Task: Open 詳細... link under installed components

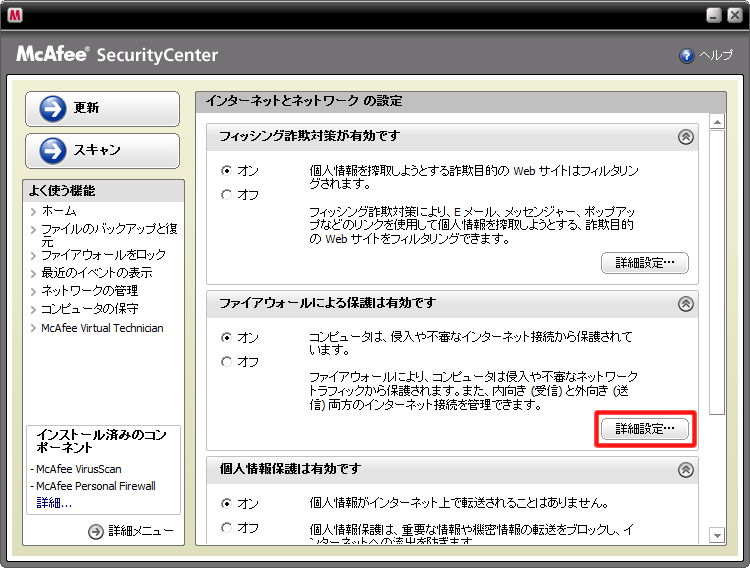Action: (x=54, y=503)
